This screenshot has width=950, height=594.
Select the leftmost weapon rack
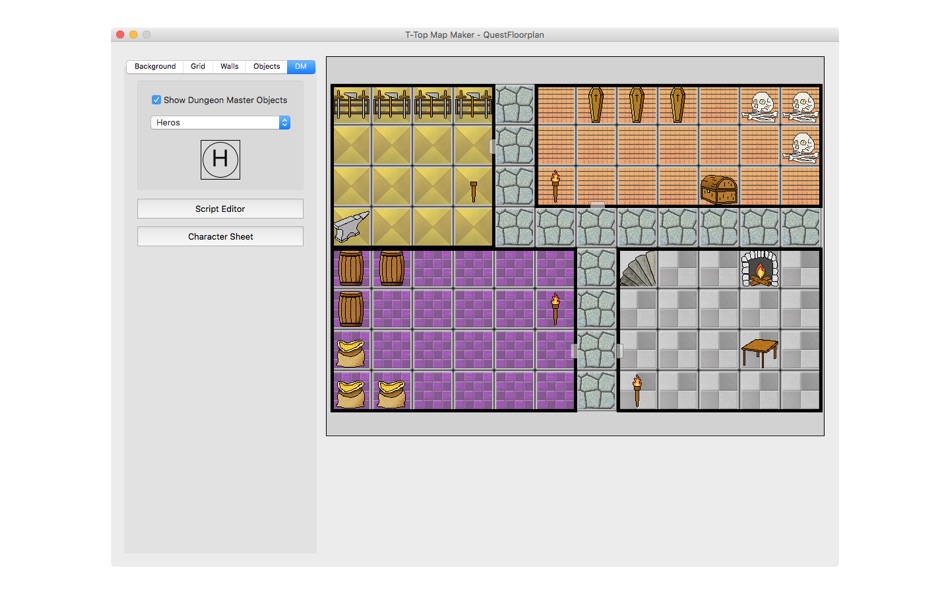click(351, 104)
